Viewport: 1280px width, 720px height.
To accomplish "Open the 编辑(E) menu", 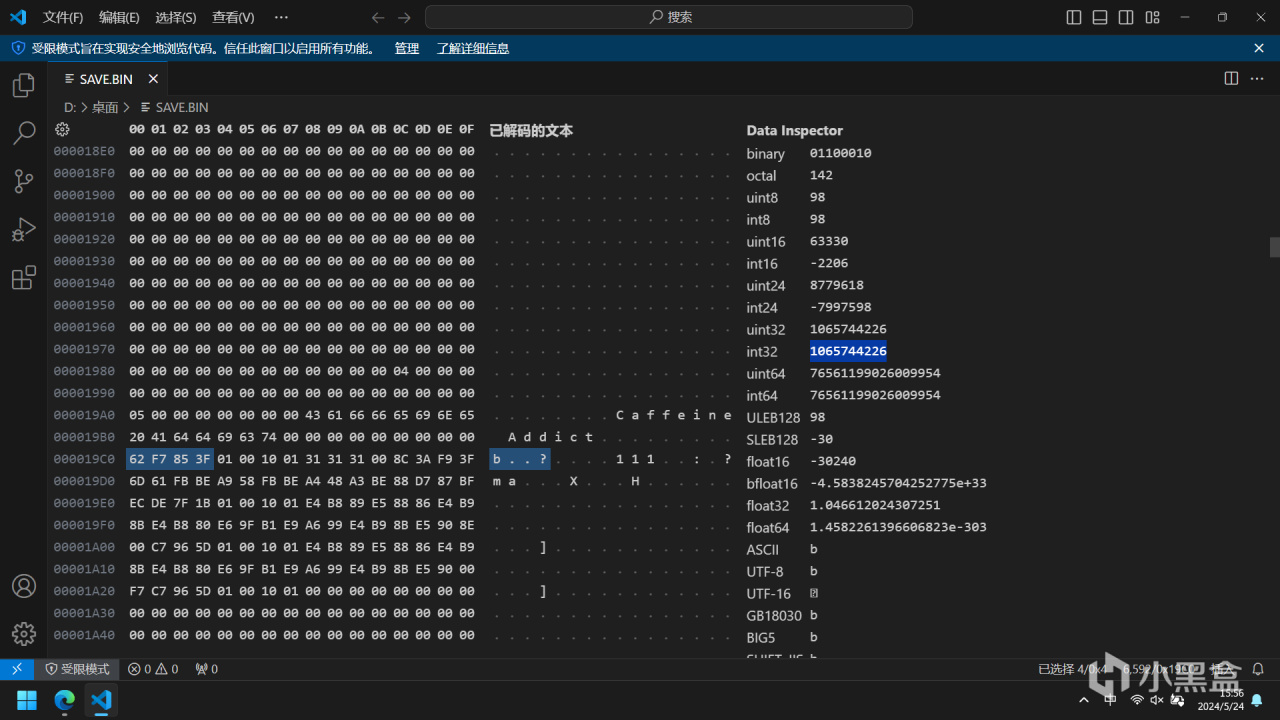I will pos(119,17).
